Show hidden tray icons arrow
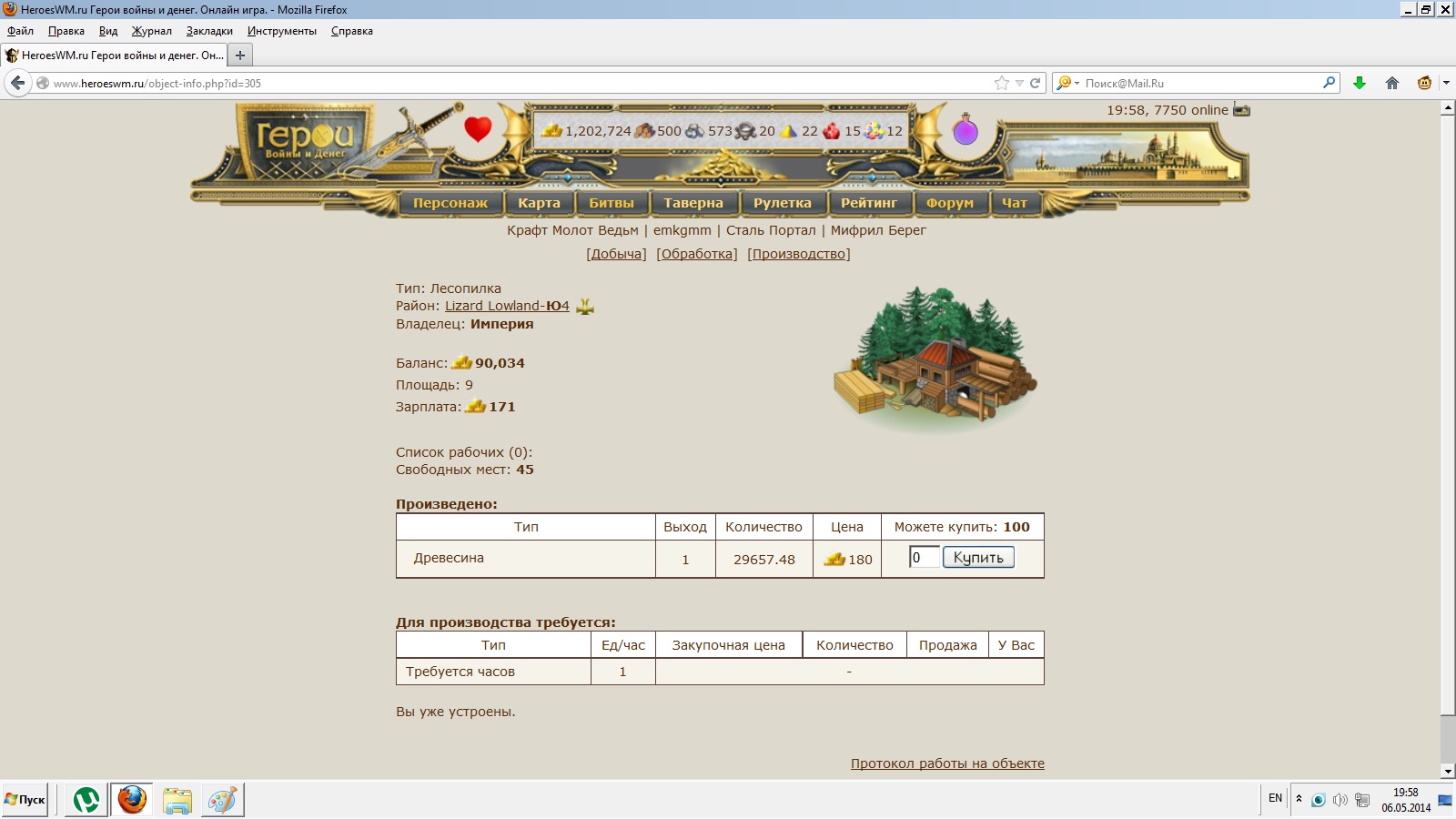1456x819 pixels. tap(1299, 799)
